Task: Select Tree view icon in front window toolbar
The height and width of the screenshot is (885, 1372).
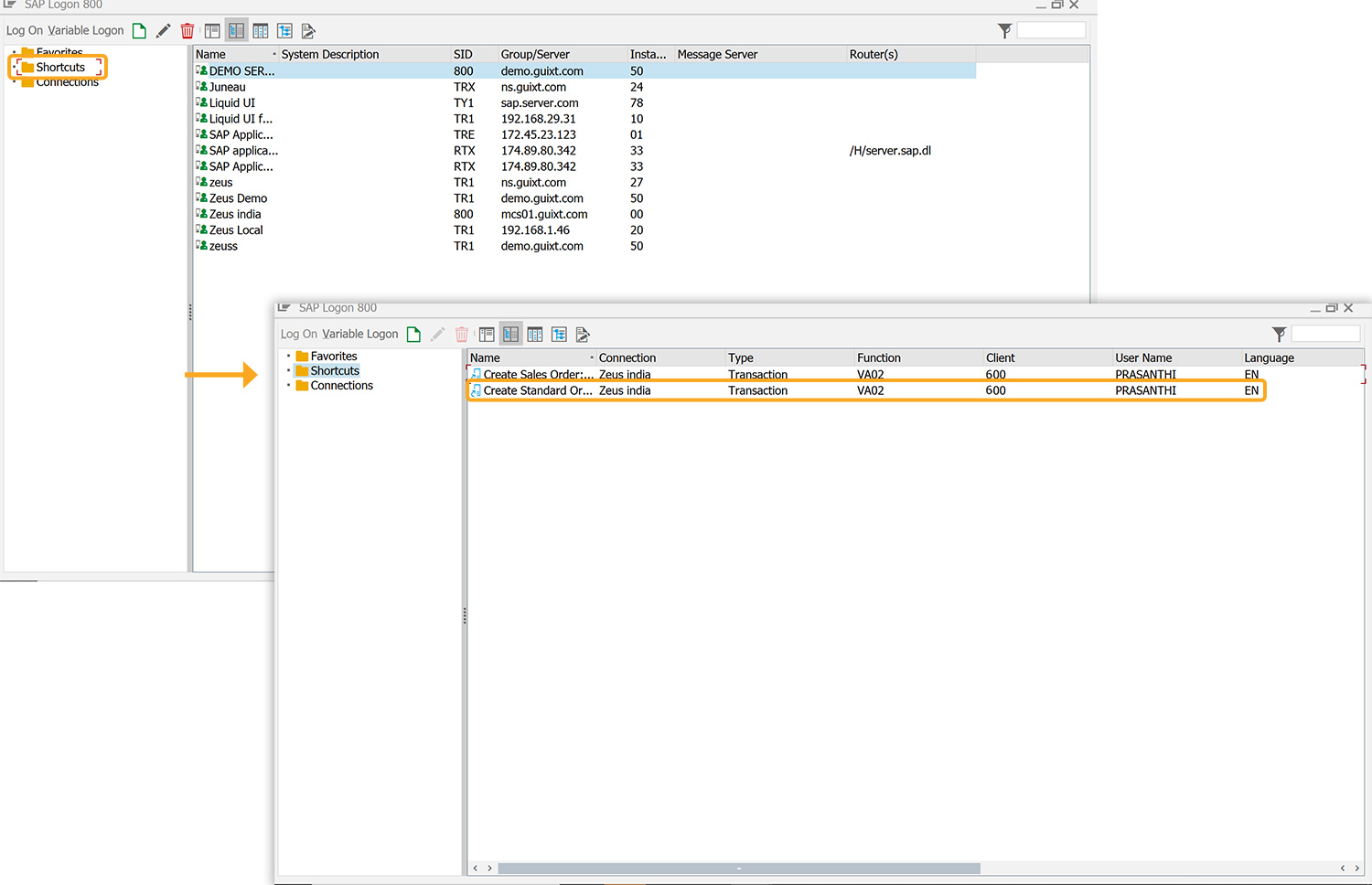Action: (559, 335)
